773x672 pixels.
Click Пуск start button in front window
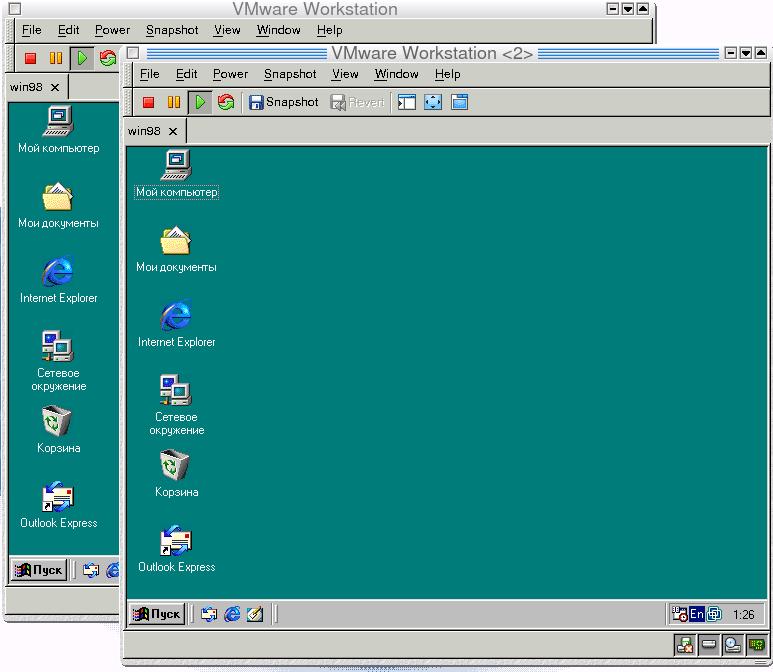(157, 614)
